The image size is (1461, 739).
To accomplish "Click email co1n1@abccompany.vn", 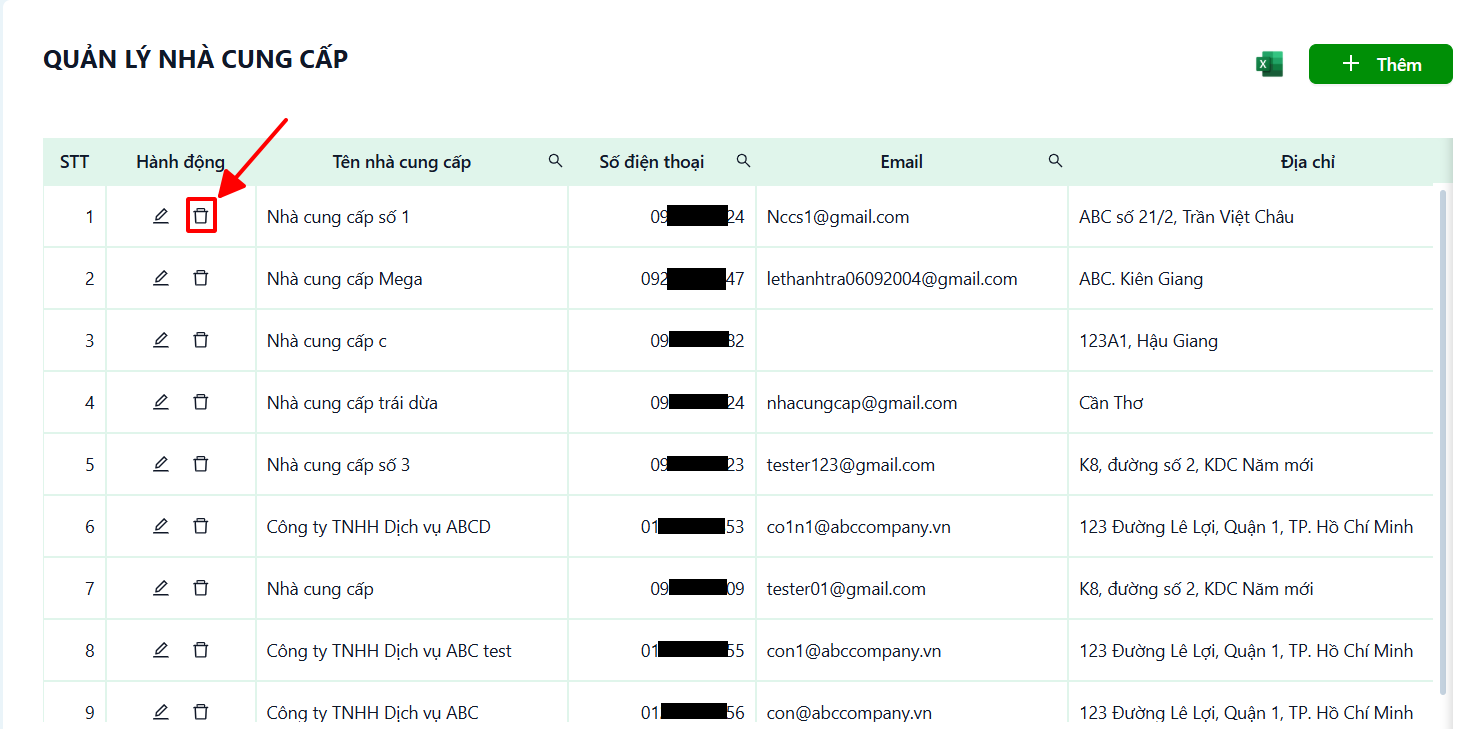I will coord(859,527).
